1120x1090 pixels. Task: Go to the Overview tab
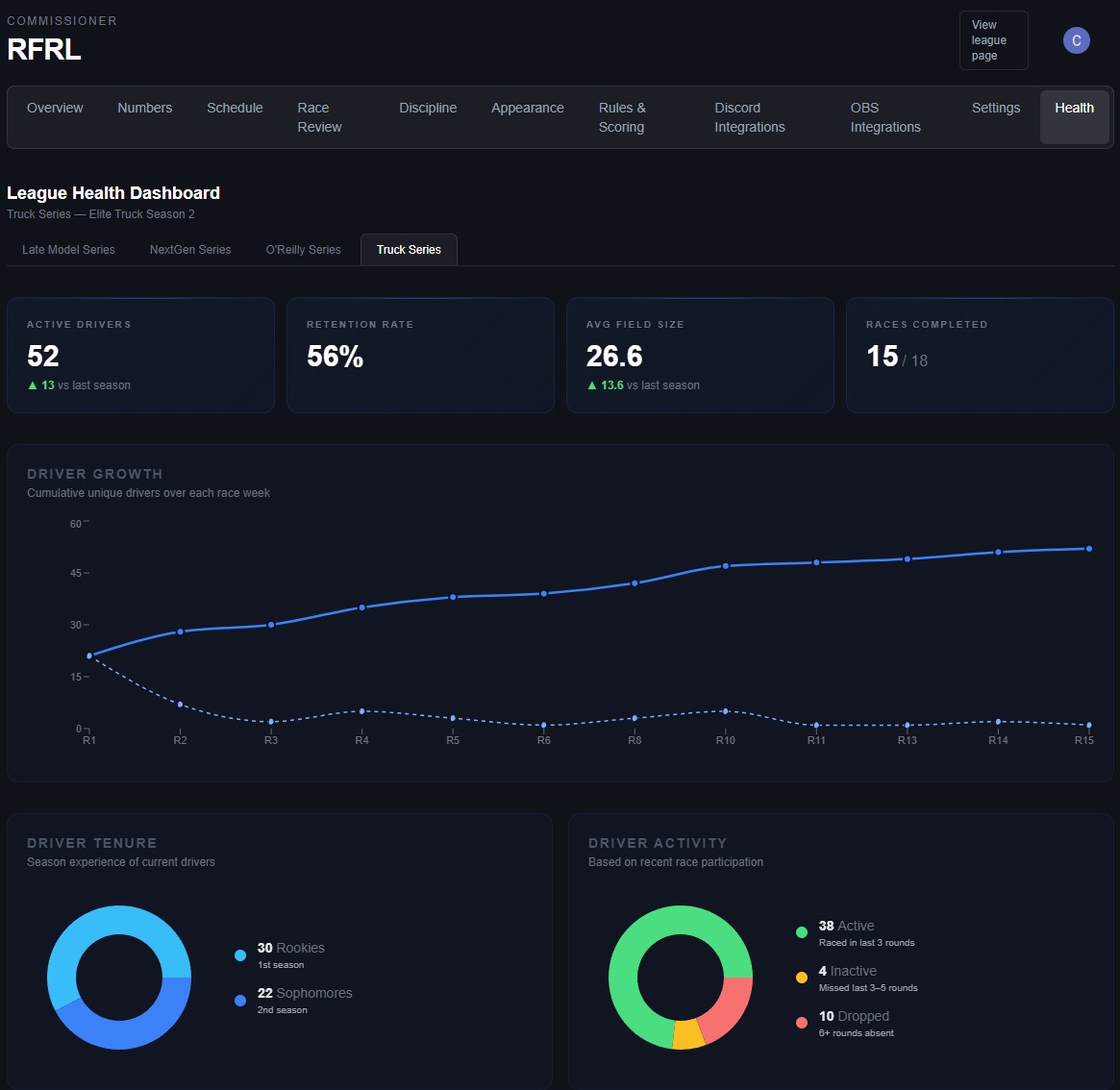click(55, 108)
